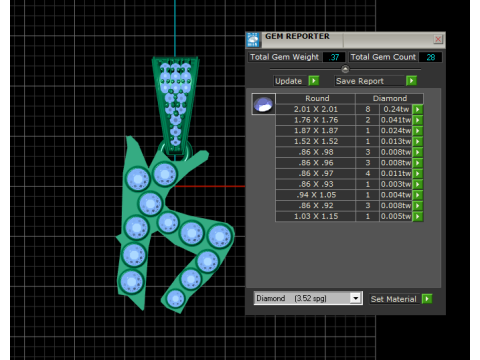Click green arrow on .86 X .93 row
The width and height of the screenshot is (480, 360).
click(x=418, y=184)
